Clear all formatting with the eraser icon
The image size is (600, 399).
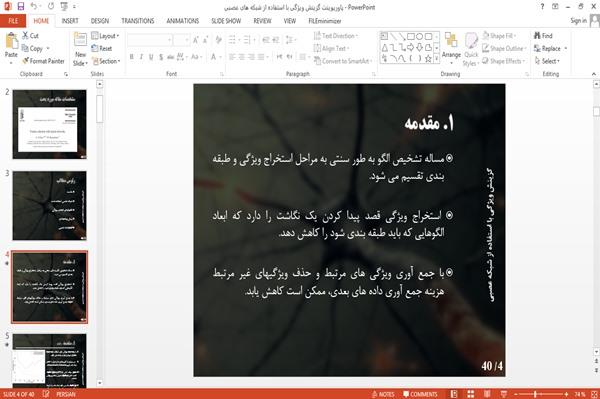pyautogui.click(x=218, y=39)
